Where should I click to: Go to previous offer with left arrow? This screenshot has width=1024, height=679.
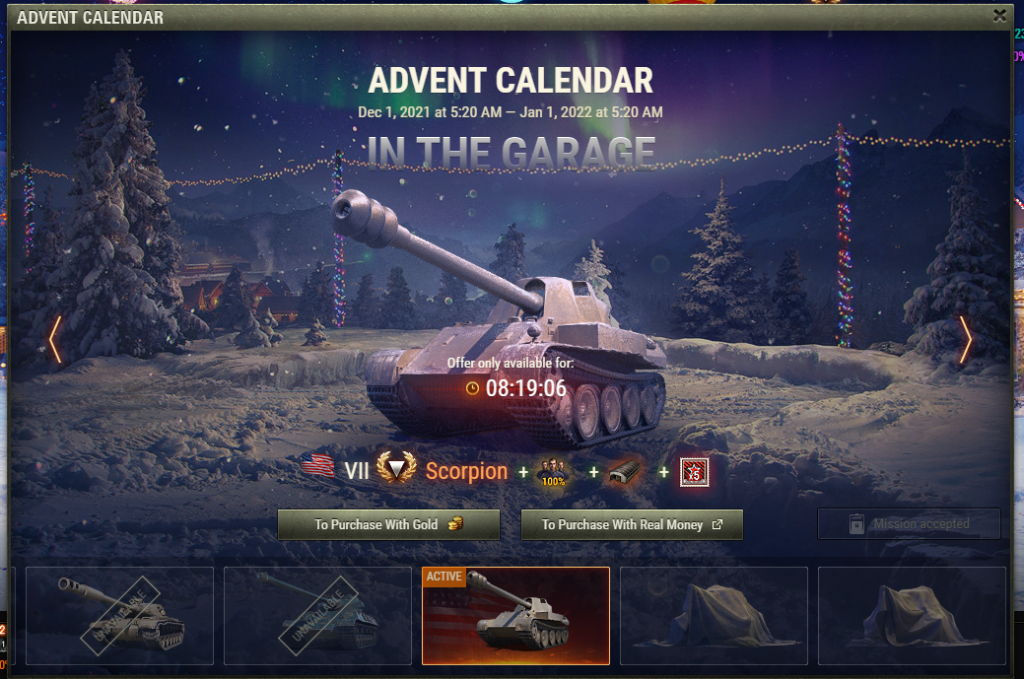(56, 340)
